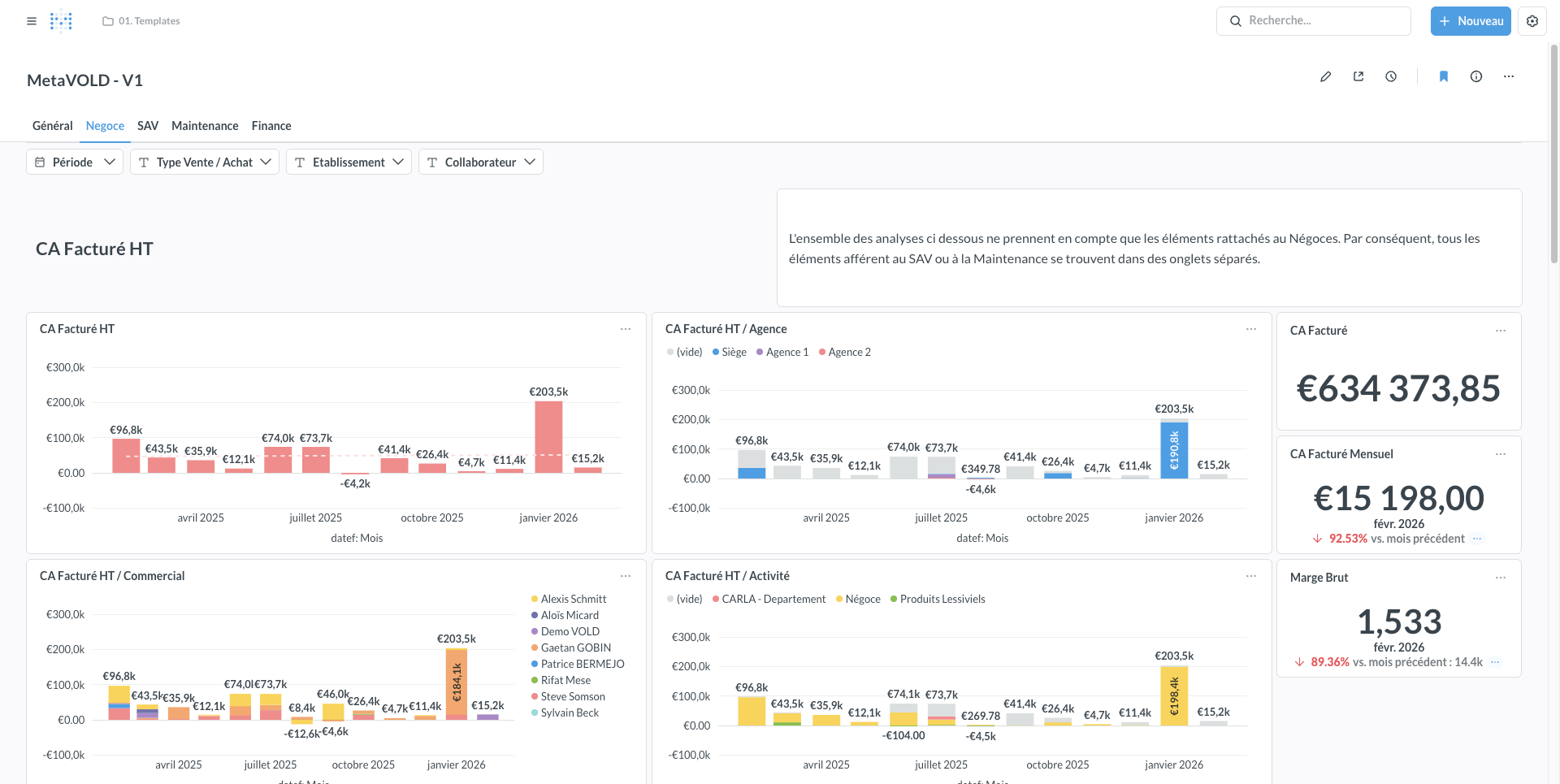Open the hamburger sidebar menu
Screen dimensions: 1560x784
point(32,21)
